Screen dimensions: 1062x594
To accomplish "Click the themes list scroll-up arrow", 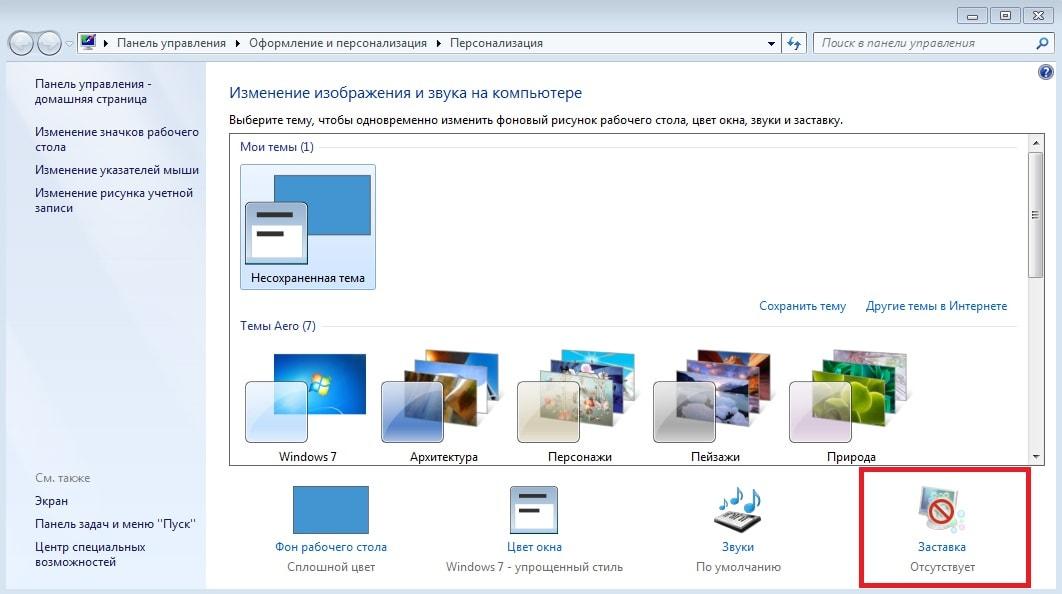I will (x=1035, y=143).
